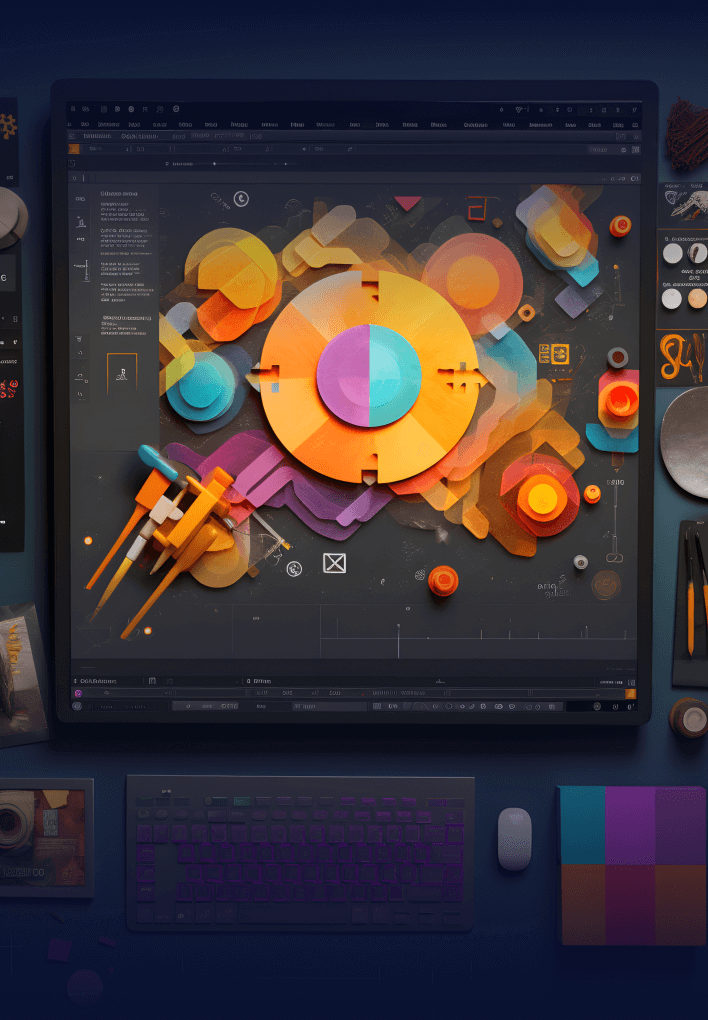708x1020 pixels.
Task: Toggle the small gray knob on canvas right edge
Action: pyautogui.click(x=617, y=356)
